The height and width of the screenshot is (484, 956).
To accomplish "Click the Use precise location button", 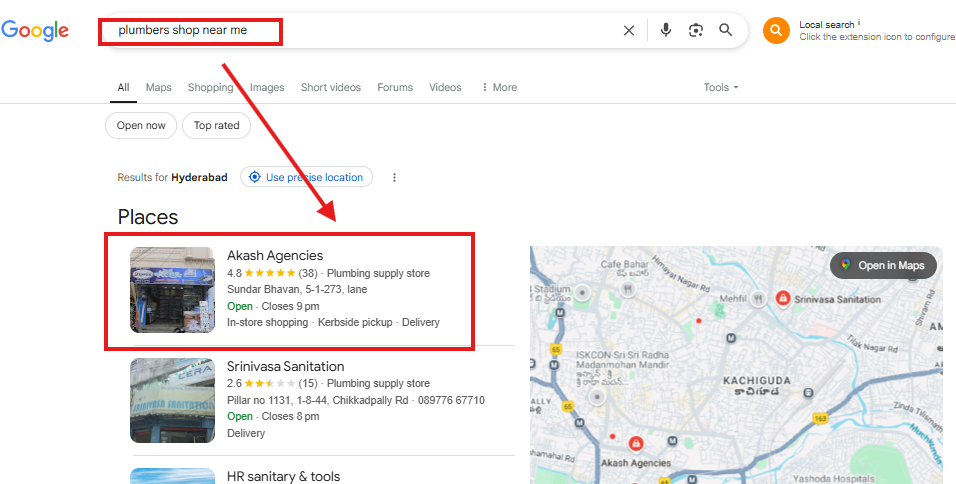I will coord(306,177).
